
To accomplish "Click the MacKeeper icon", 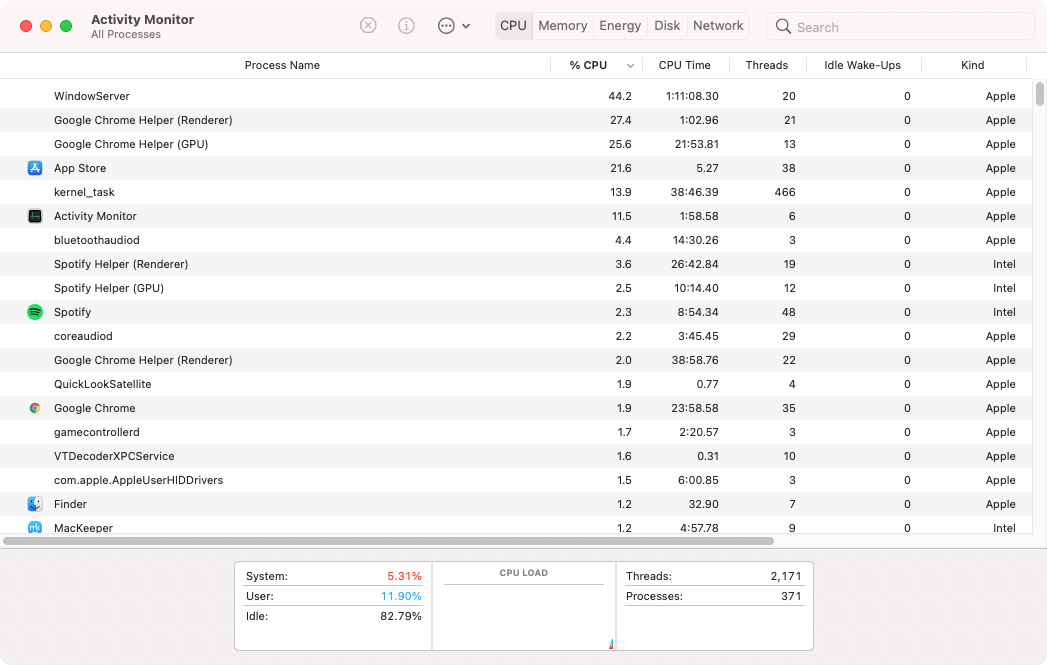I will [x=35, y=527].
